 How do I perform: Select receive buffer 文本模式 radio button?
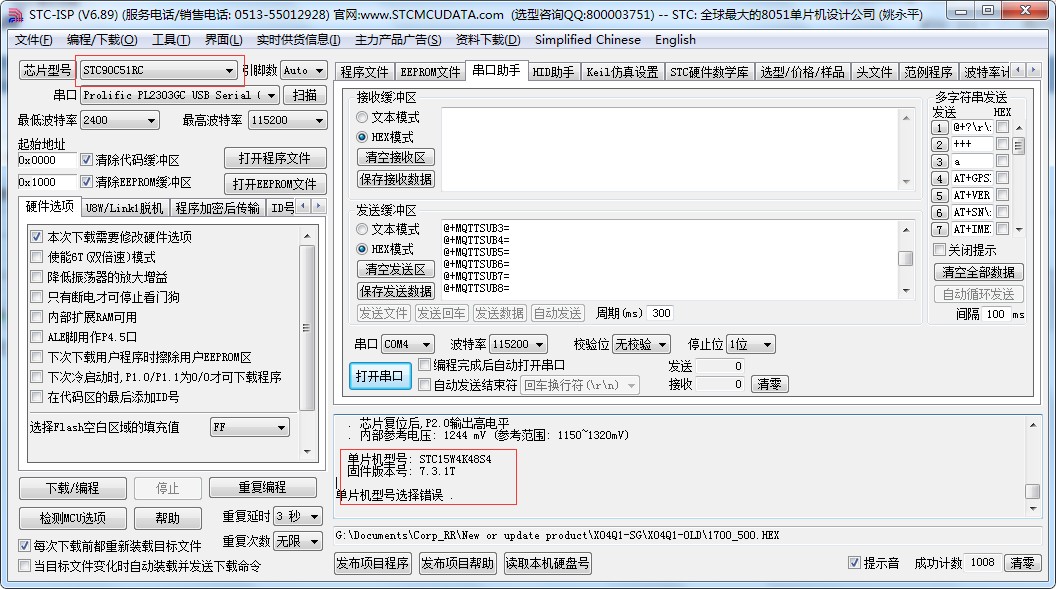pyautogui.click(x=362, y=117)
